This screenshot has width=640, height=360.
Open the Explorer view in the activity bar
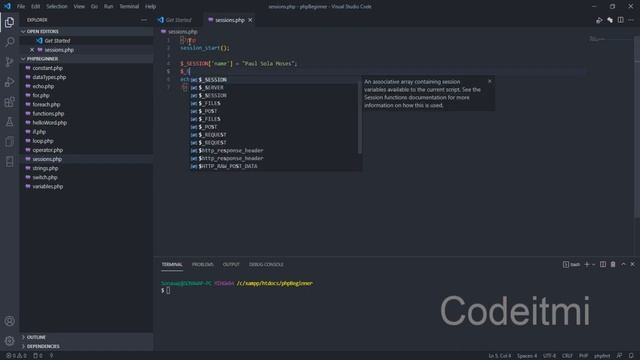pyautogui.click(x=9, y=22)
